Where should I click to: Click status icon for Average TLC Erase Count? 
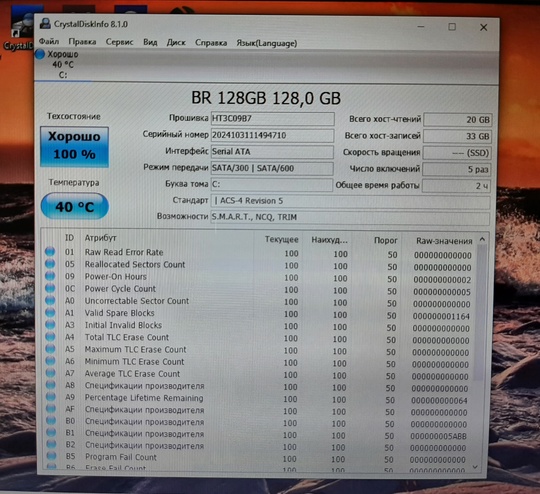click(50, 372)
